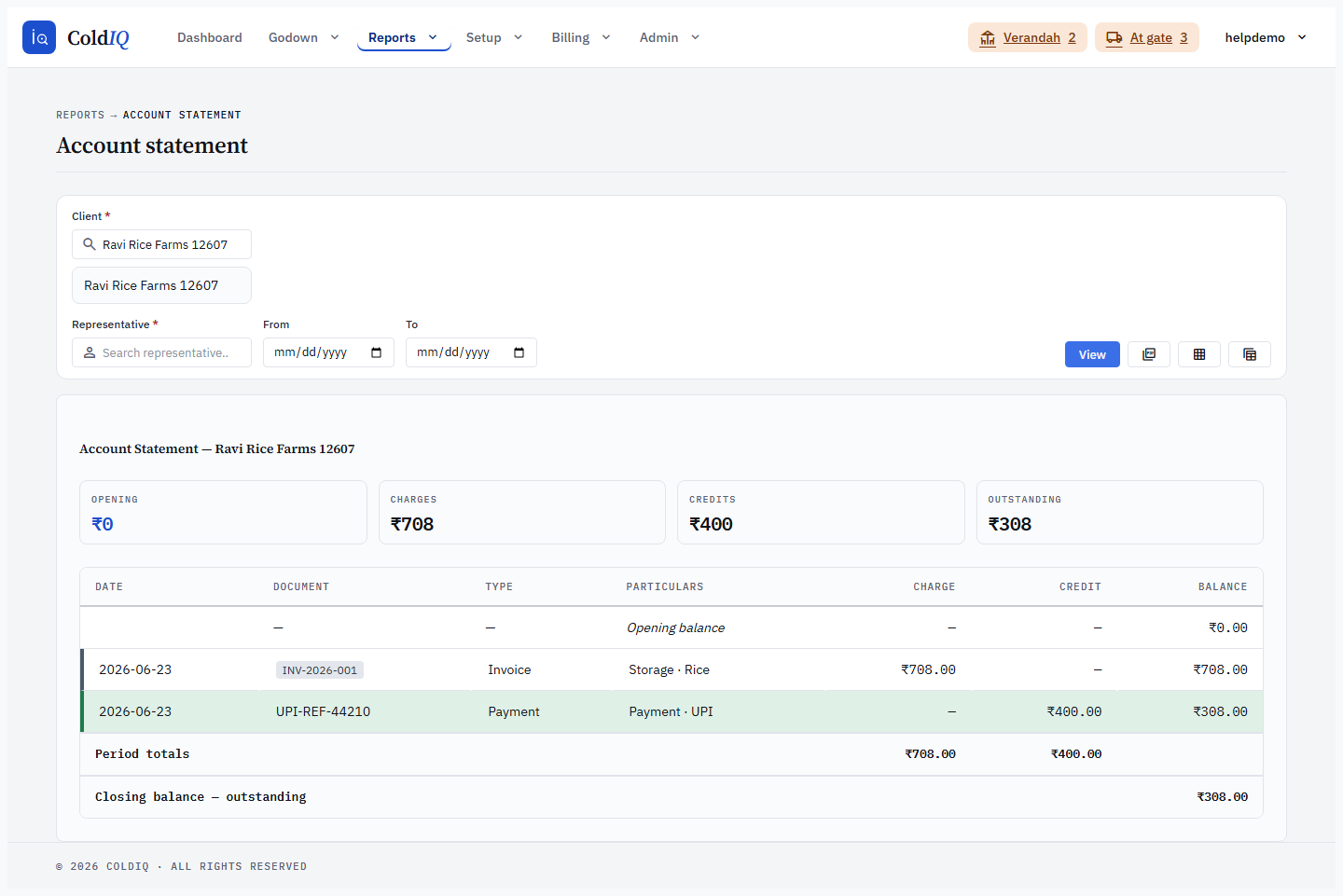This screenshot has height=896, width=1343.
Task: Click the Storage · Rice particulars cell
Action: point(669,669)
